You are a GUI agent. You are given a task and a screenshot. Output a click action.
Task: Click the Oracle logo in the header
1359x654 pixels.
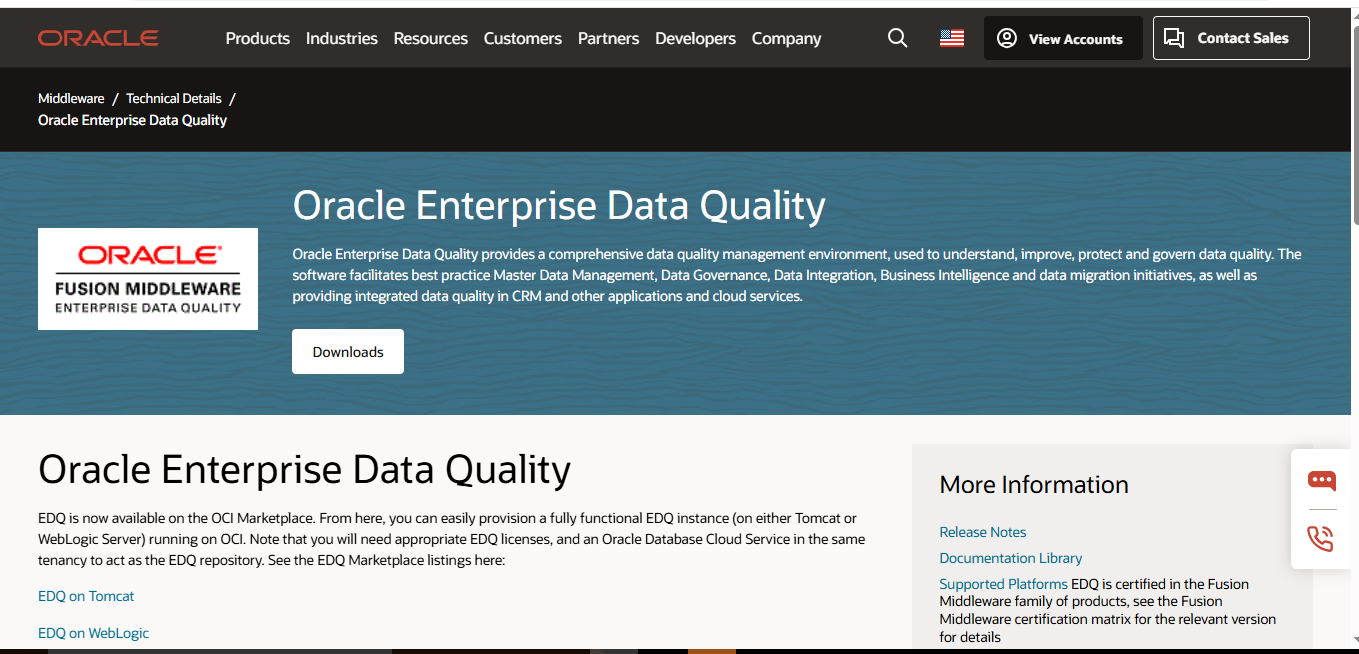tap(97, 37)
